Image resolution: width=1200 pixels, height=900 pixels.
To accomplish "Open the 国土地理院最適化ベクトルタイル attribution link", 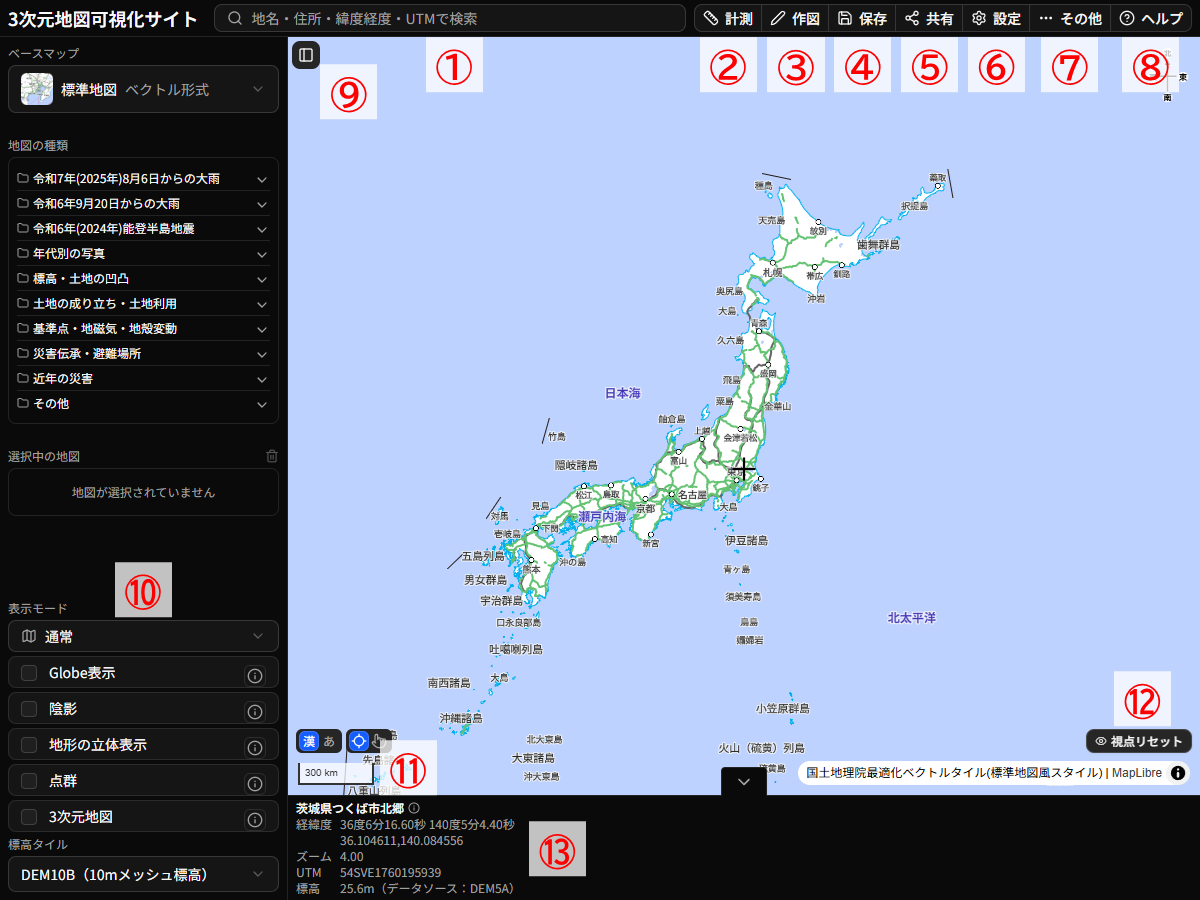I will click(x=955, y=773).
